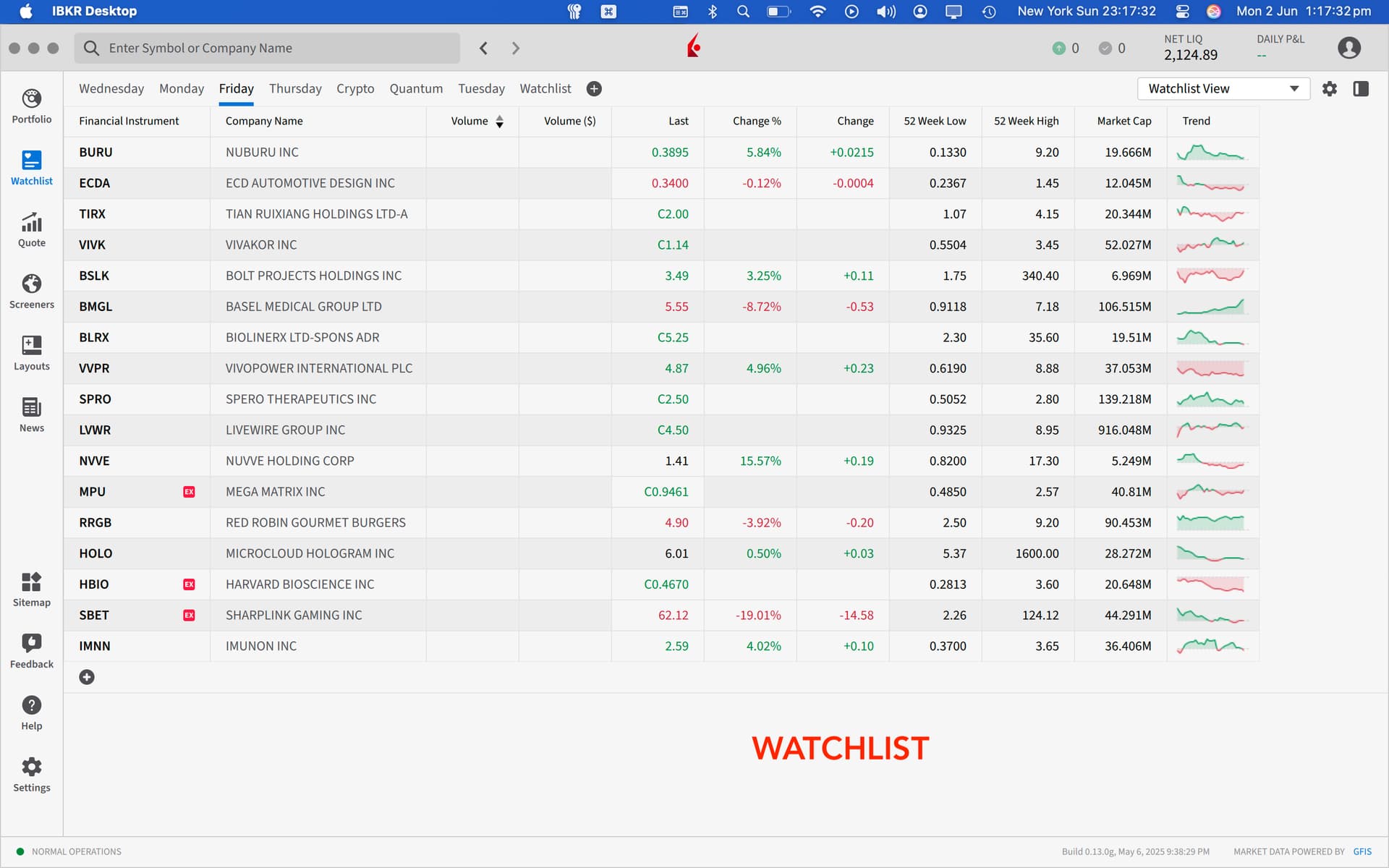Open Screeners from the sidebar

tap(32, 292)
